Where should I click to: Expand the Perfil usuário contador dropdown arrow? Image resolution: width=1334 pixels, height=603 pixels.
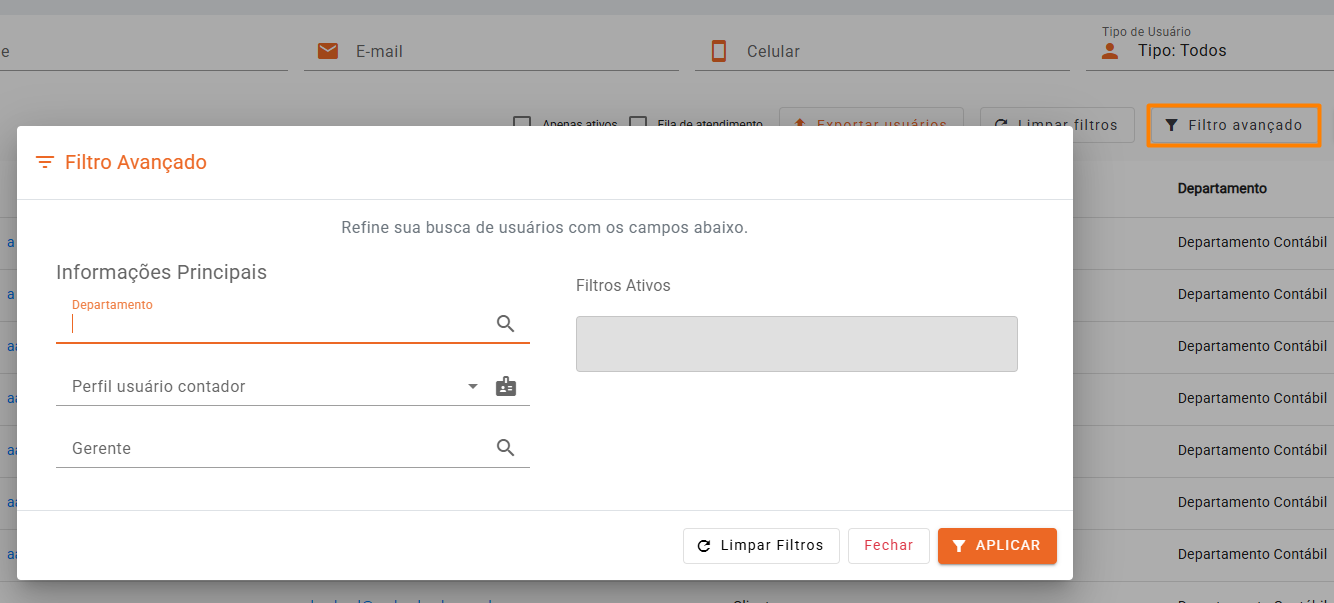click(x=473, y=386)
